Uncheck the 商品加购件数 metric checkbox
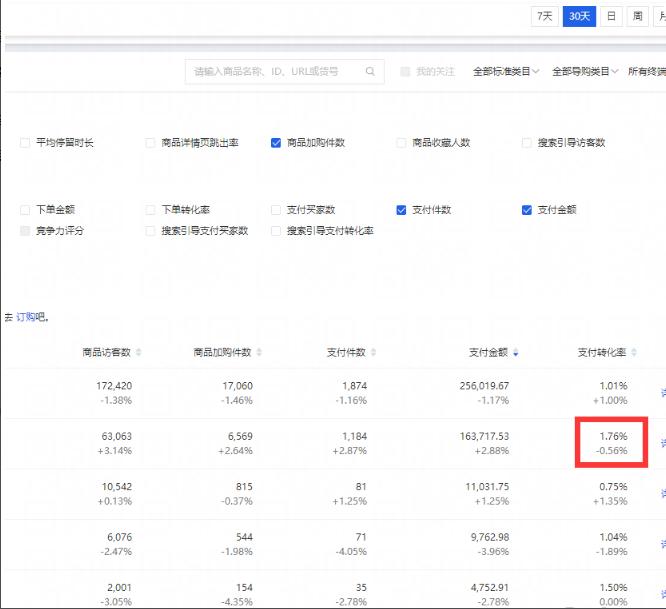Viewport: 666px width, 609px height. 276,143
